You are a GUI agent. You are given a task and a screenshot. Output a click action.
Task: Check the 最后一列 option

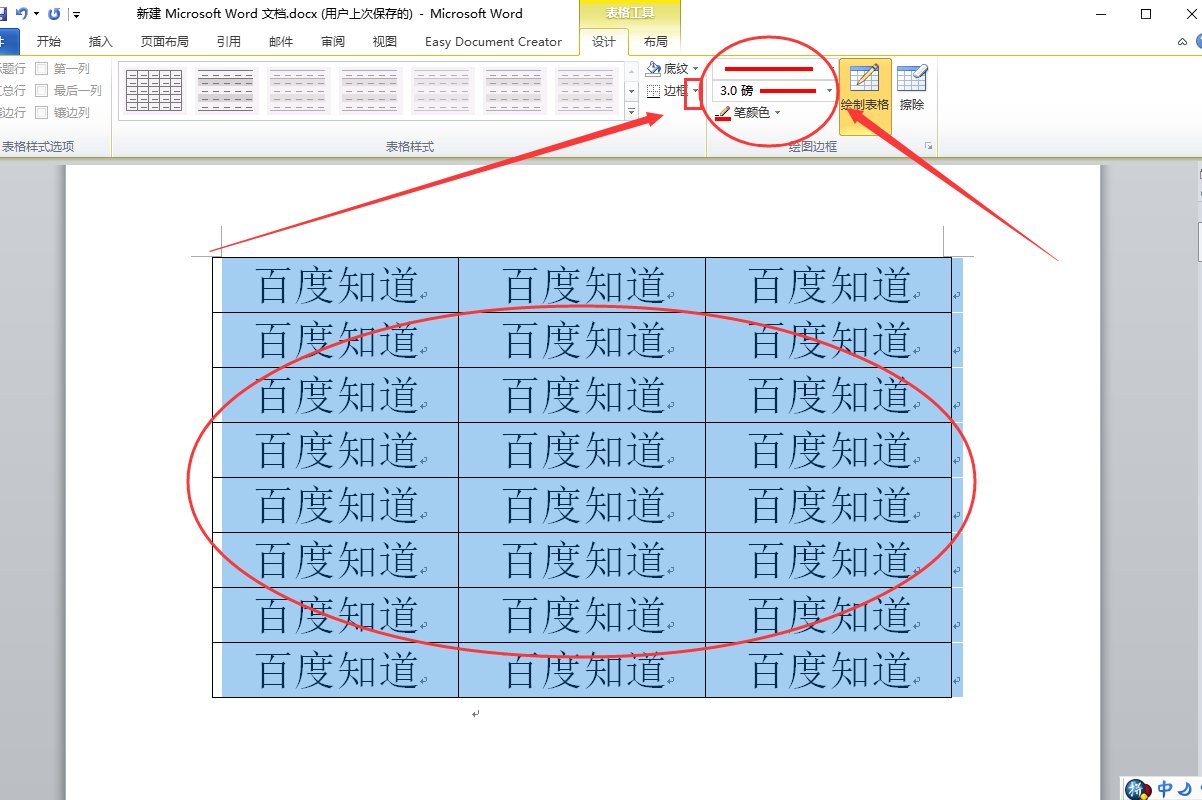point(42,89)
